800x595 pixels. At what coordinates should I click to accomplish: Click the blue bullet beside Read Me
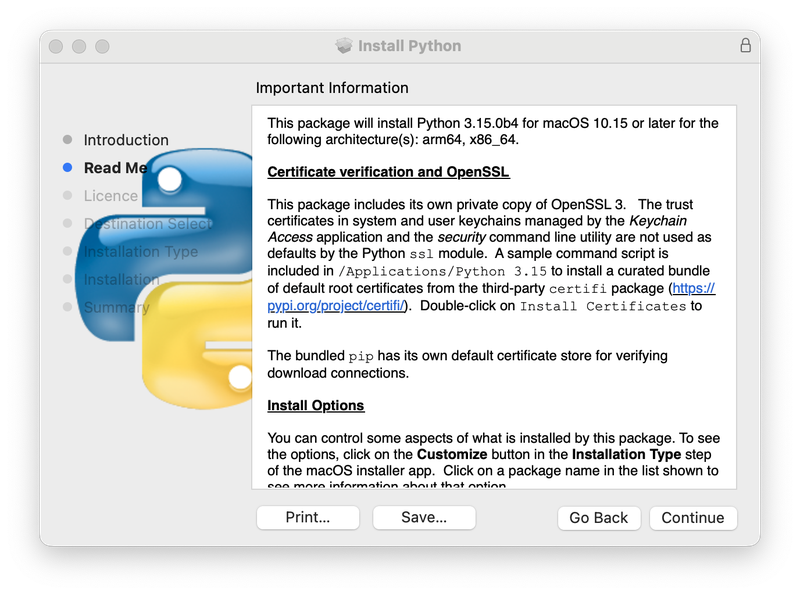point(67,167)
